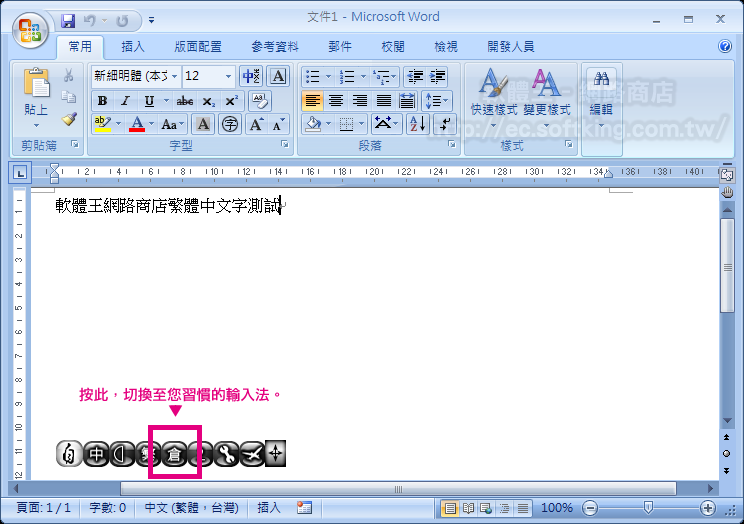This screenshot has width=744, height=524.
Task: Open the font name dropdown
Action: click(175, 76)
